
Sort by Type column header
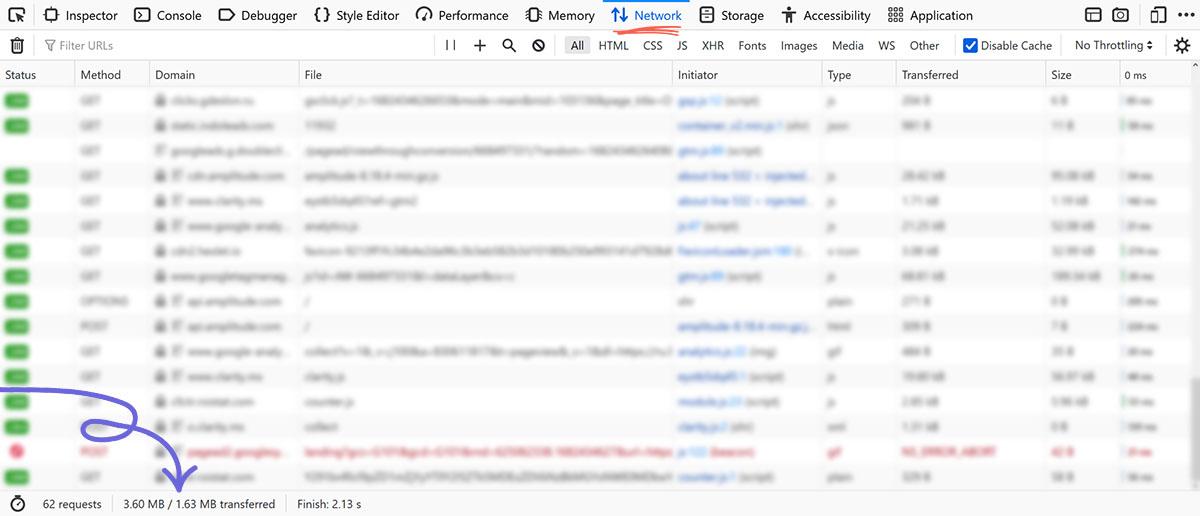pos(859,75)
